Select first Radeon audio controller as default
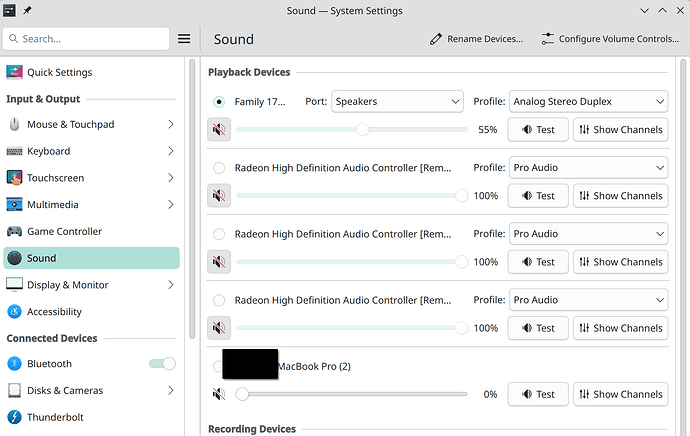Image resolution: width=690 pixels, height=436 pixels. (219, 168)
